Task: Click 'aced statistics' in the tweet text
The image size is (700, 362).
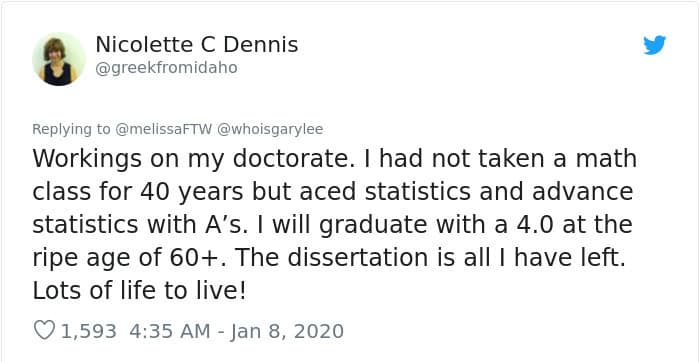Action: point(385,192)
